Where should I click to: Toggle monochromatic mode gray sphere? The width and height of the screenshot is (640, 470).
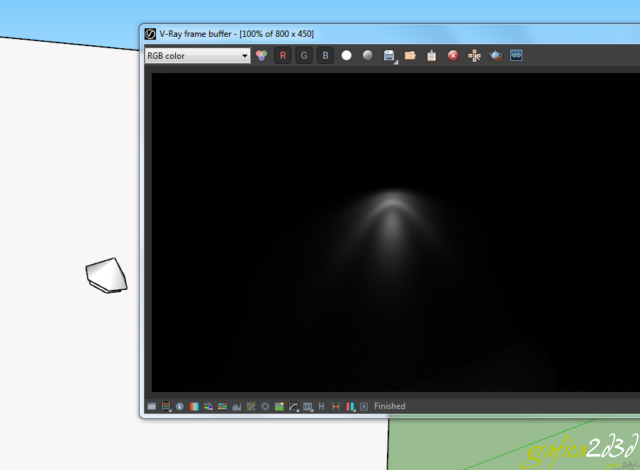coord(367,55)
